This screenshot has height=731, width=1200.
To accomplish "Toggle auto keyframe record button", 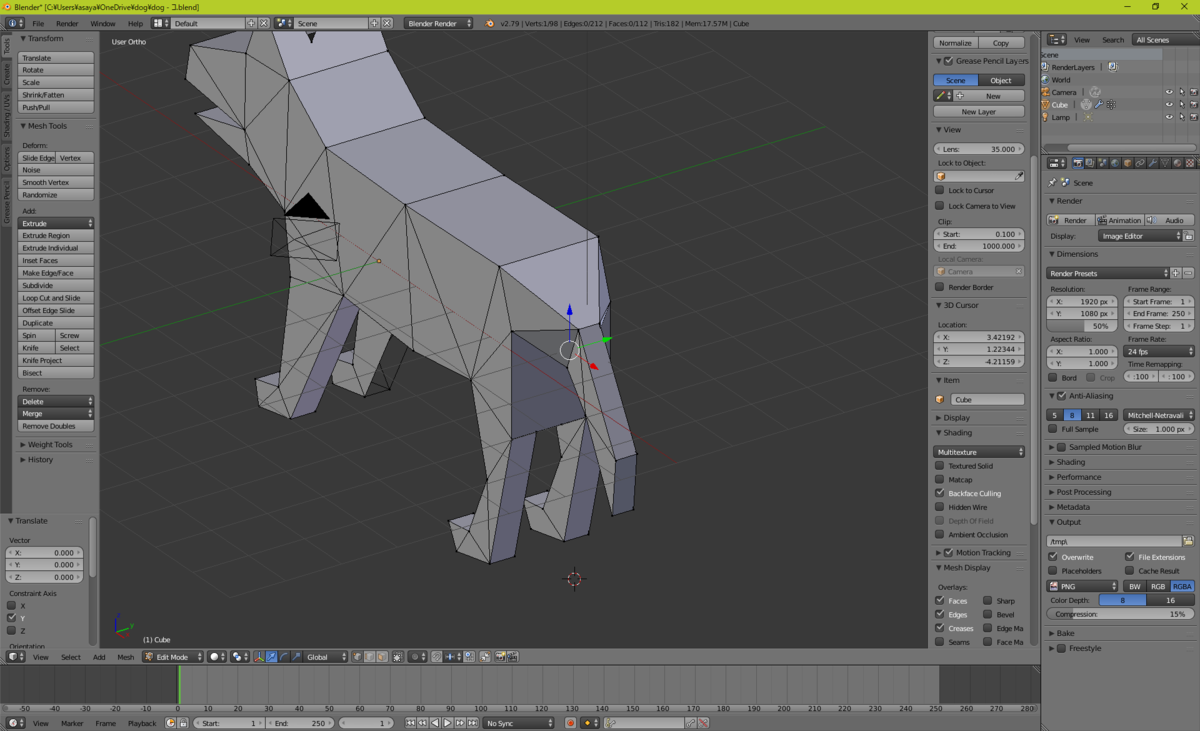I will pyautogui.click(x=570, y=723).
